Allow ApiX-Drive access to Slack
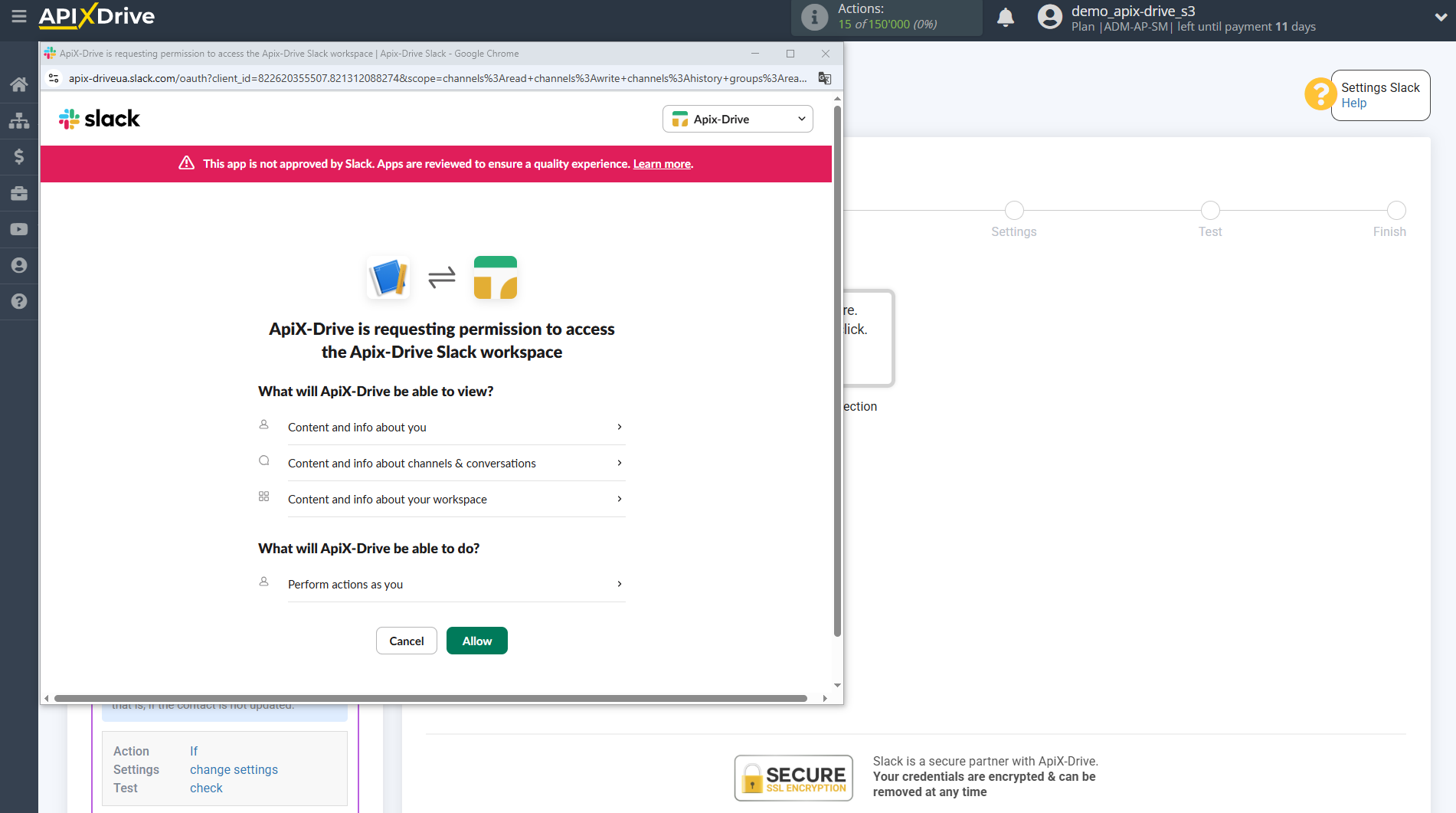The width and height of the screenshot is (1456, 813). click(477, 641)
